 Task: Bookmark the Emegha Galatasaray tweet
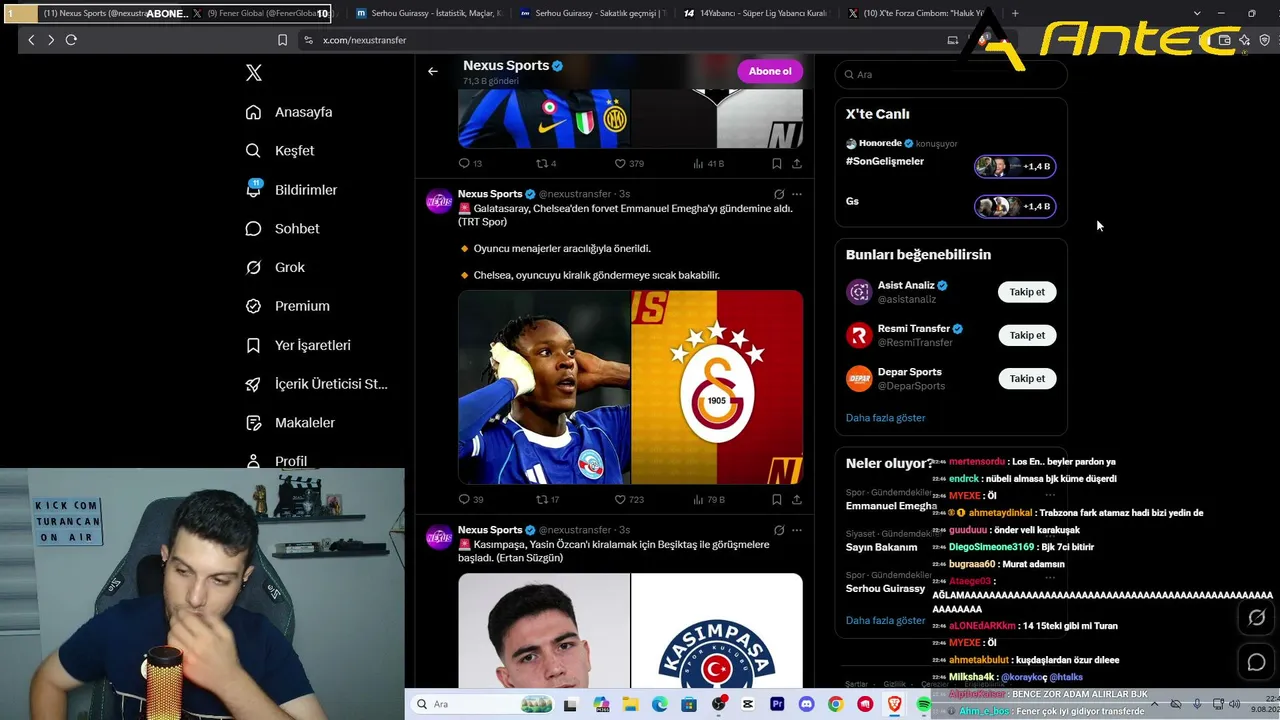click(x=777, y=499)
